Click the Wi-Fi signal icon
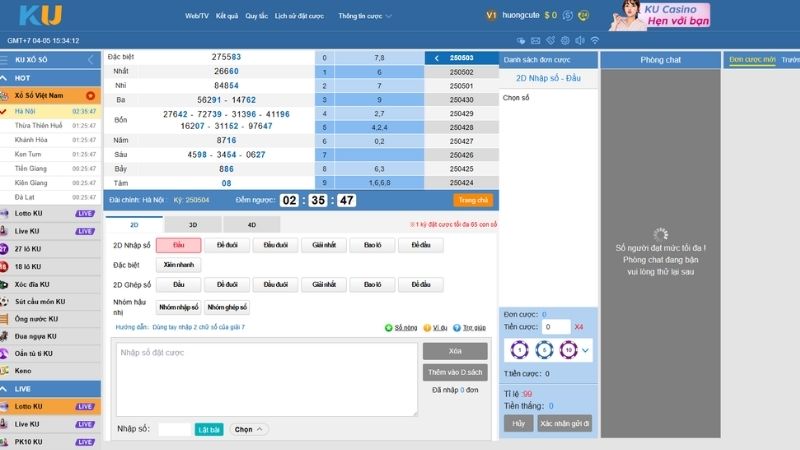The height and width of the screenshot is (450, 800). (595, 40)
